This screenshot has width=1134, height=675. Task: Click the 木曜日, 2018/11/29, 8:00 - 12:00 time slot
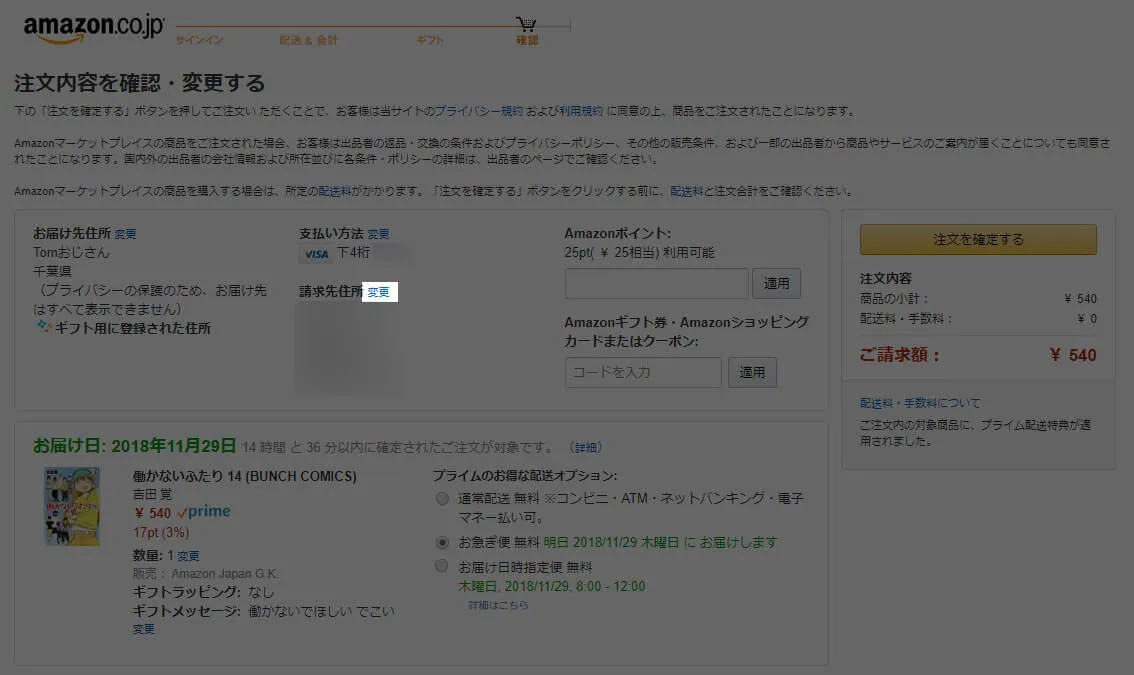click(x=552, y=586)
